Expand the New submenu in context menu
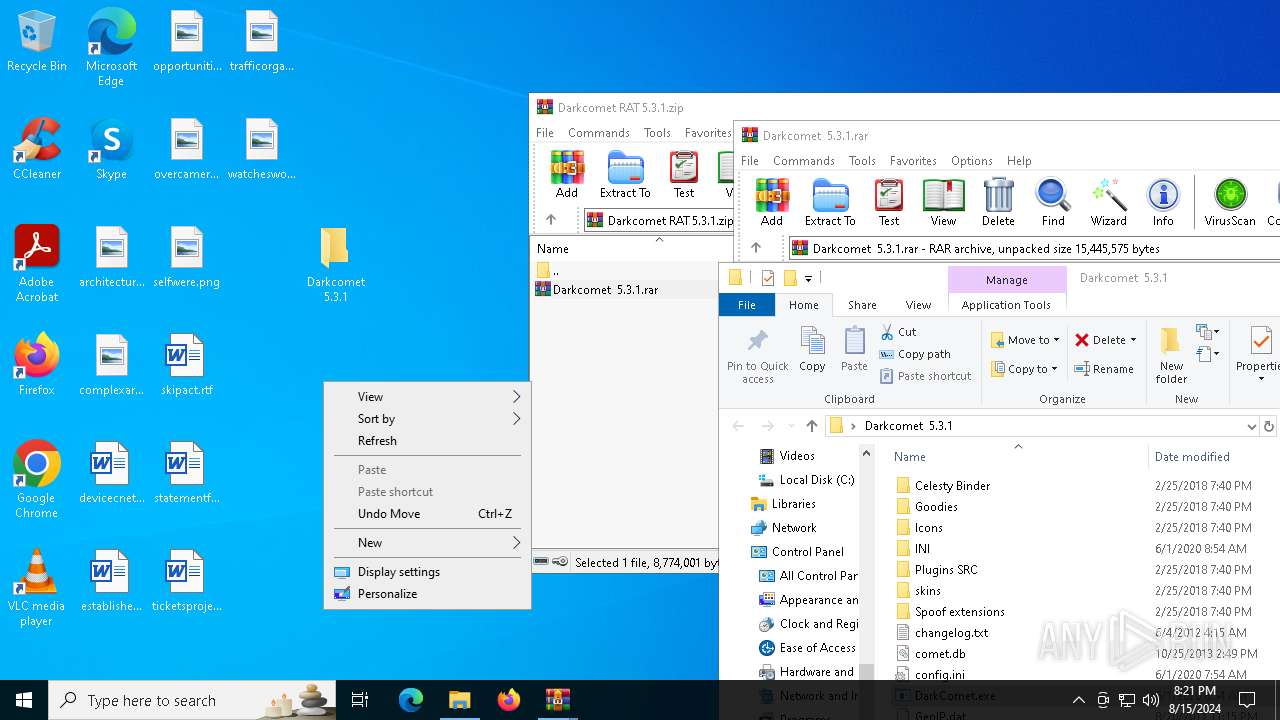This screenshot has width=1280, height=720. click(429, 543)
